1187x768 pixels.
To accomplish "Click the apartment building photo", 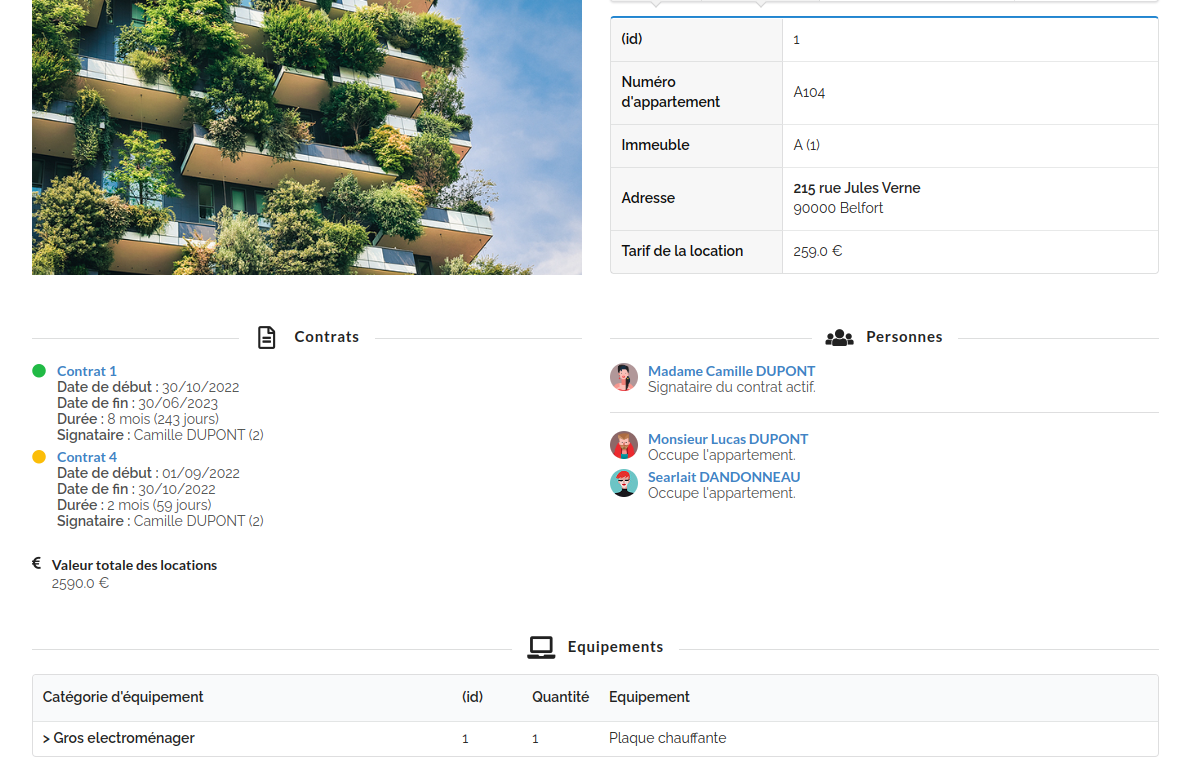I will 306,137.
